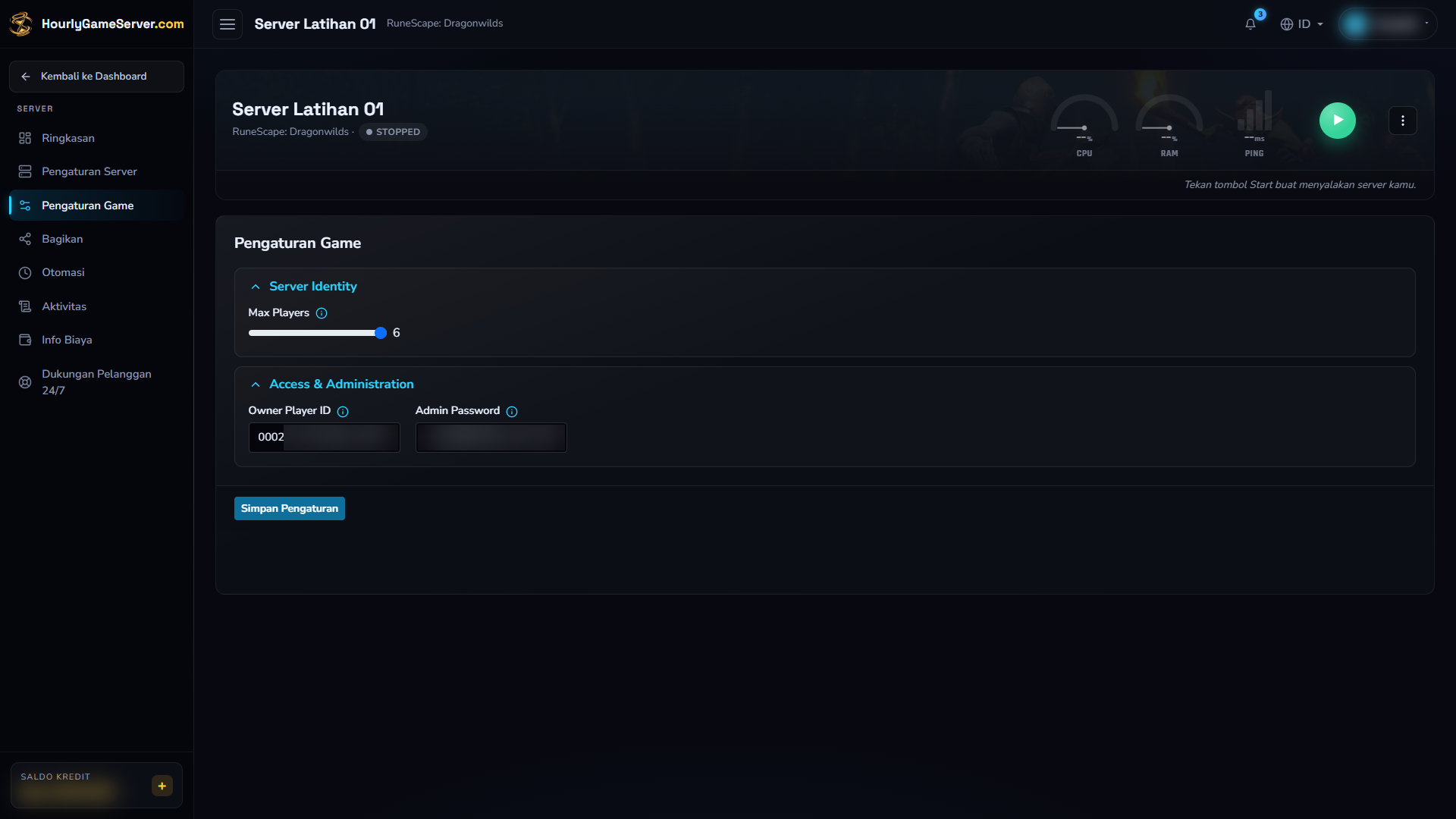The height and width of the screenshot is (819, 1456).
Task: Open Info Biaya in the sidebar
Action: tap(96, 340)
